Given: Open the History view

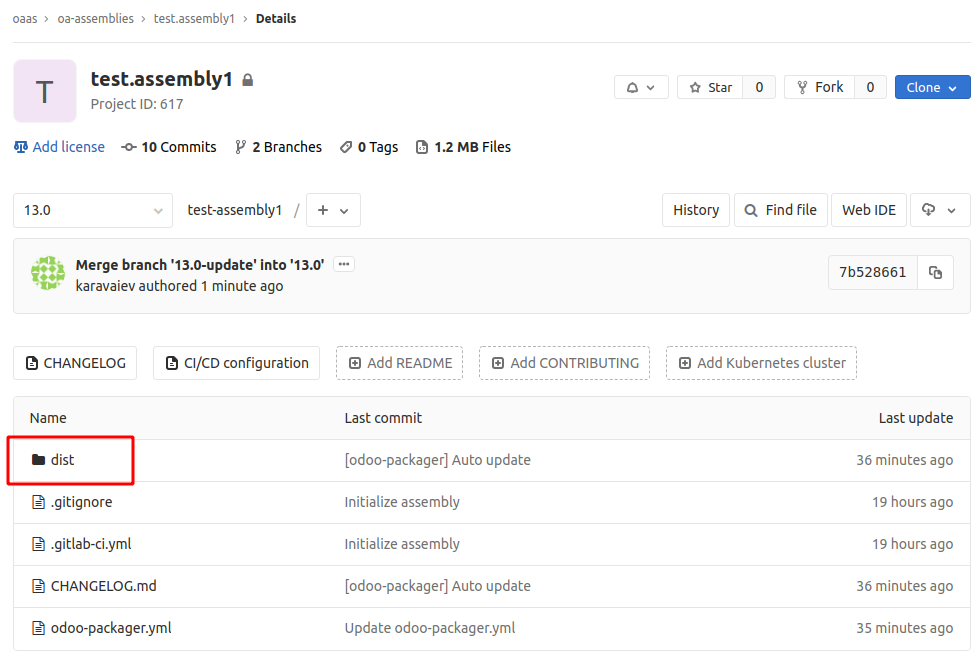Looking at the screenshot, I should tap(696, 210).
